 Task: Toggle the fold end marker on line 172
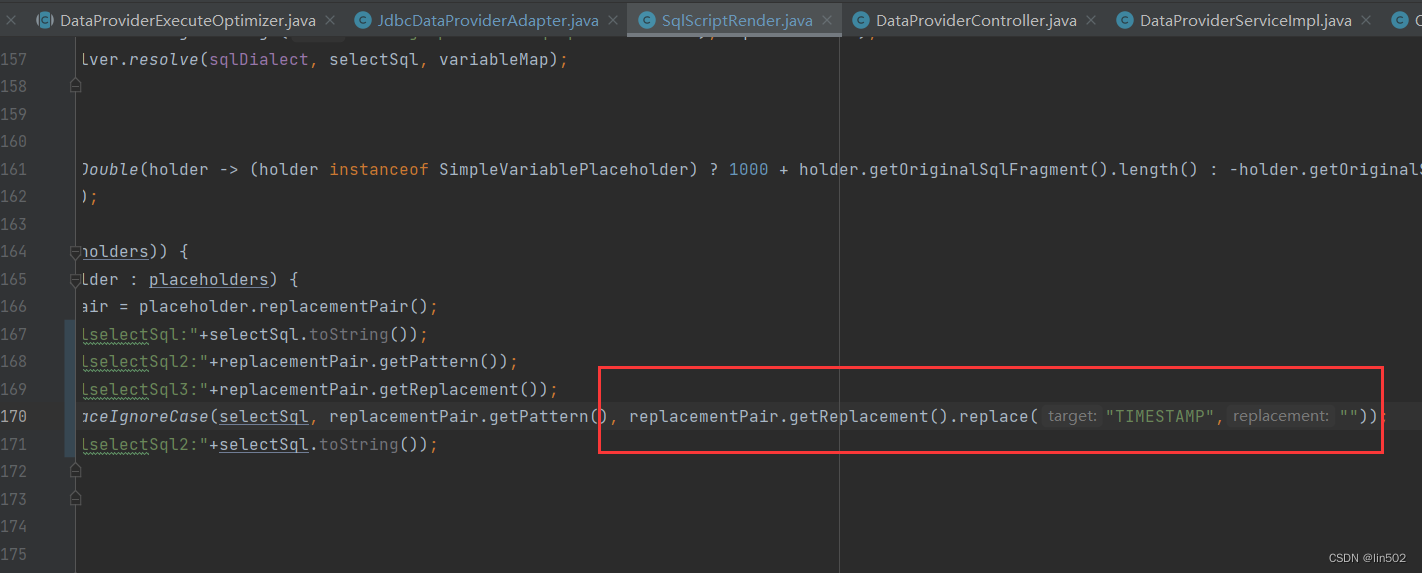click(75, 470)
